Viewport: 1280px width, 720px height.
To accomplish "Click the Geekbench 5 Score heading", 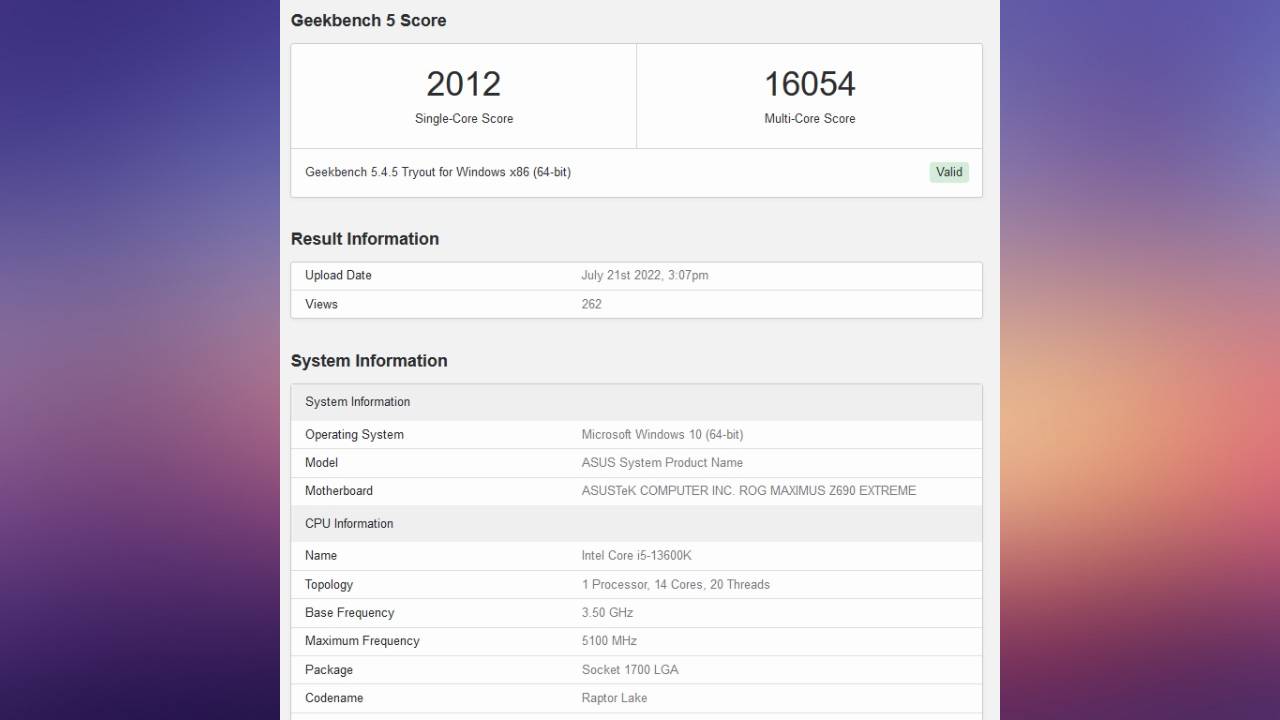I will (x=369, y=20).
